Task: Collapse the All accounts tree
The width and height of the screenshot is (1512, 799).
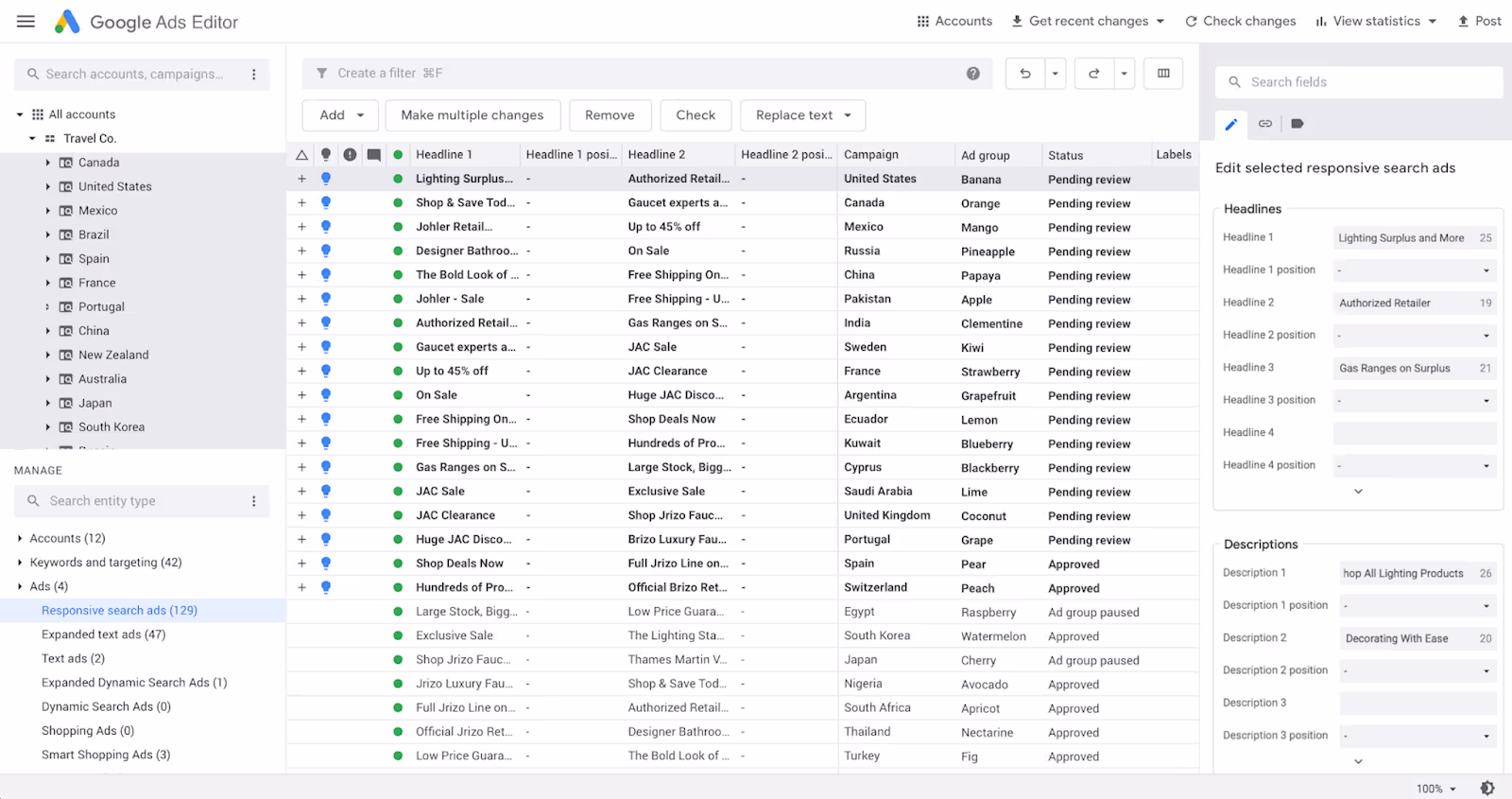Action: click(20, 114)
